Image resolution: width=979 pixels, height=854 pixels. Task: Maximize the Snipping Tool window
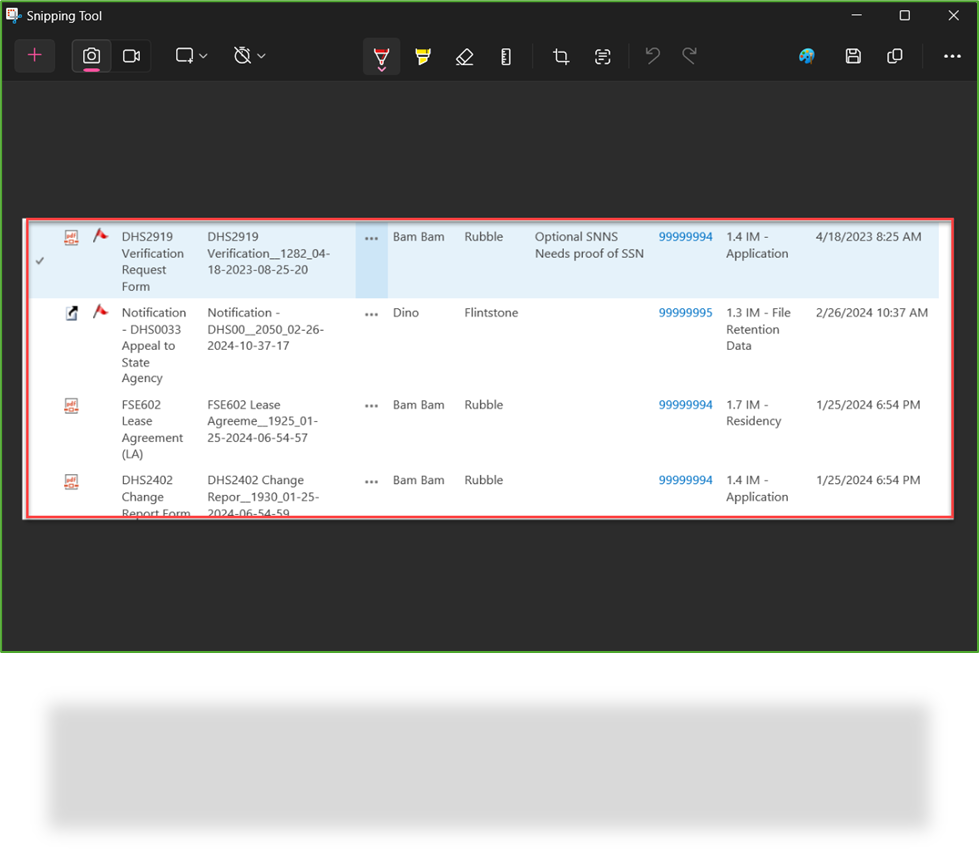(x=904, y=15)
